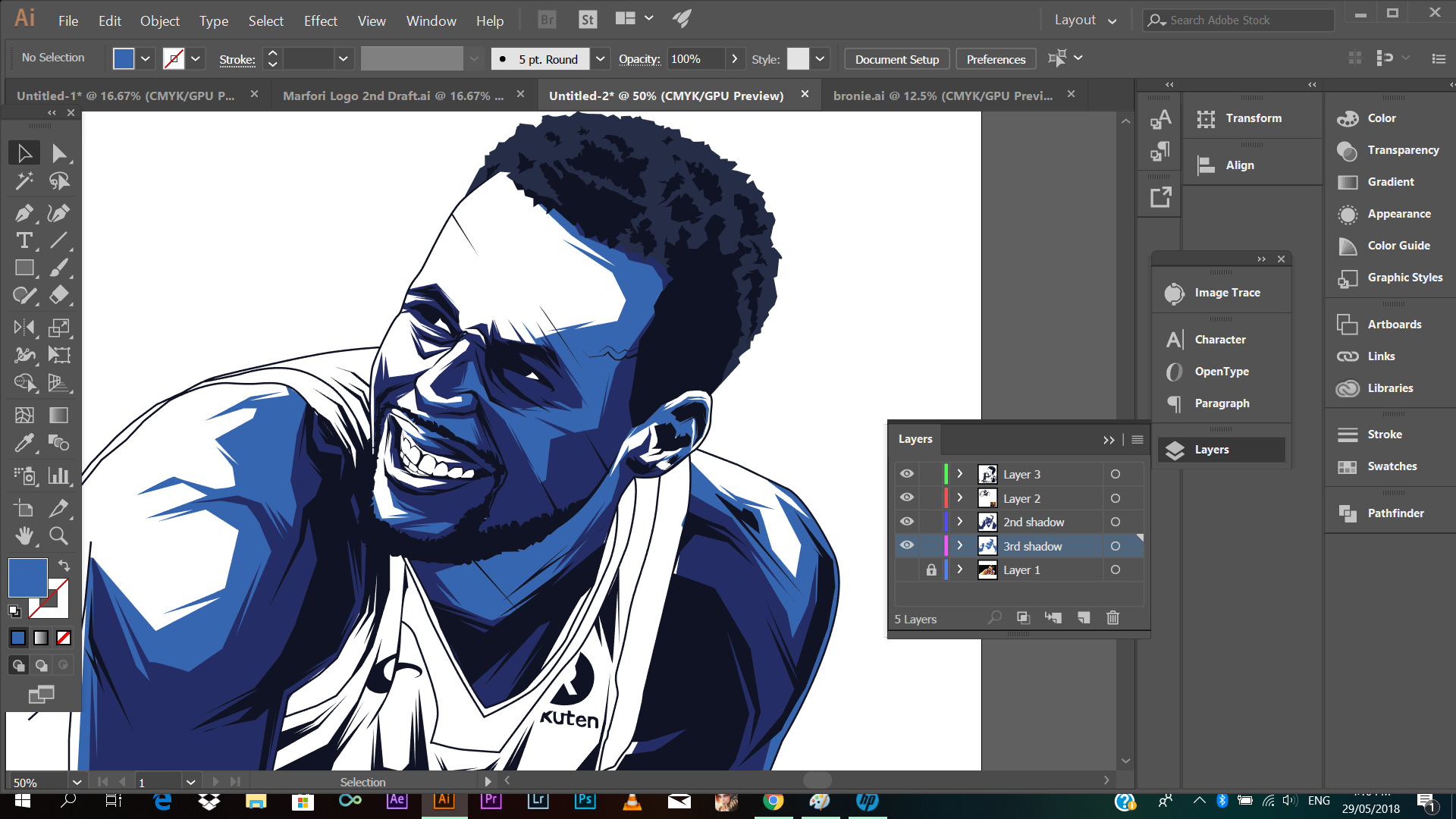This screenshot has width=1456, height=819.
Task: Pick the Magic Wand tool
Action: (x=24, y=181)
